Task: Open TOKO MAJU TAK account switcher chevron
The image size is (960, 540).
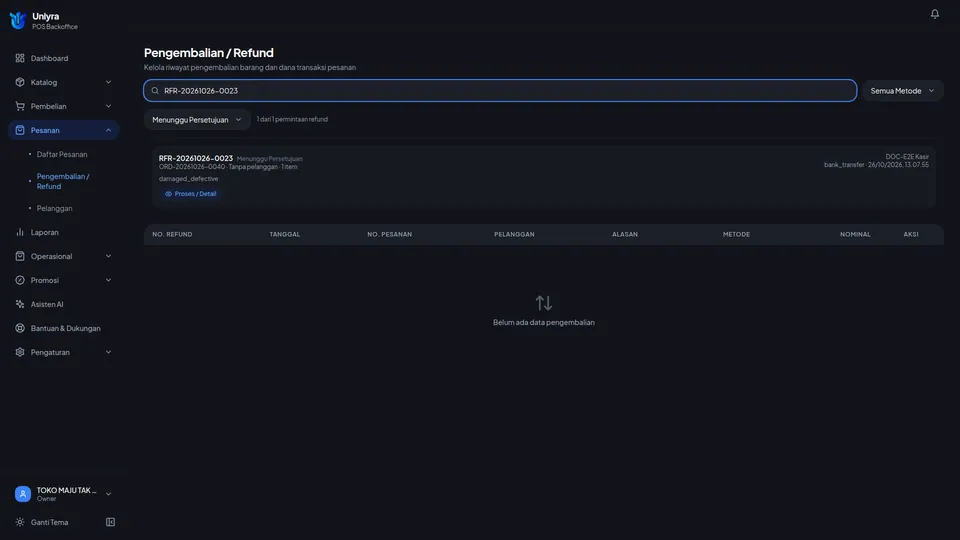Action: click(x=108, y=494)
